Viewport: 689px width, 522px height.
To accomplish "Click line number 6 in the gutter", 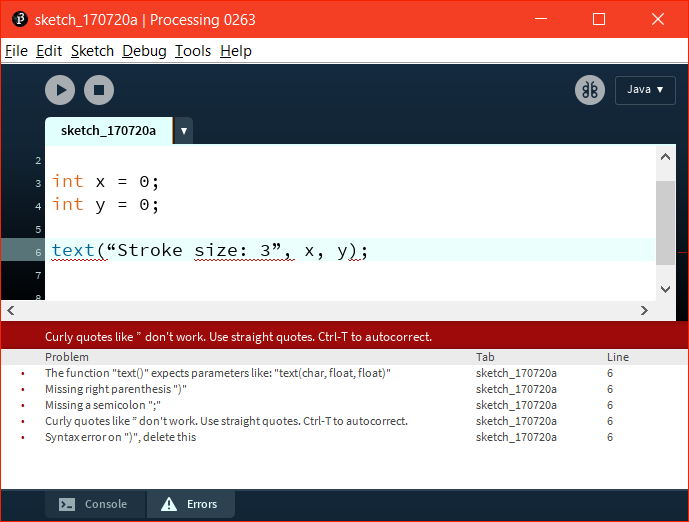I will [38, 252].
